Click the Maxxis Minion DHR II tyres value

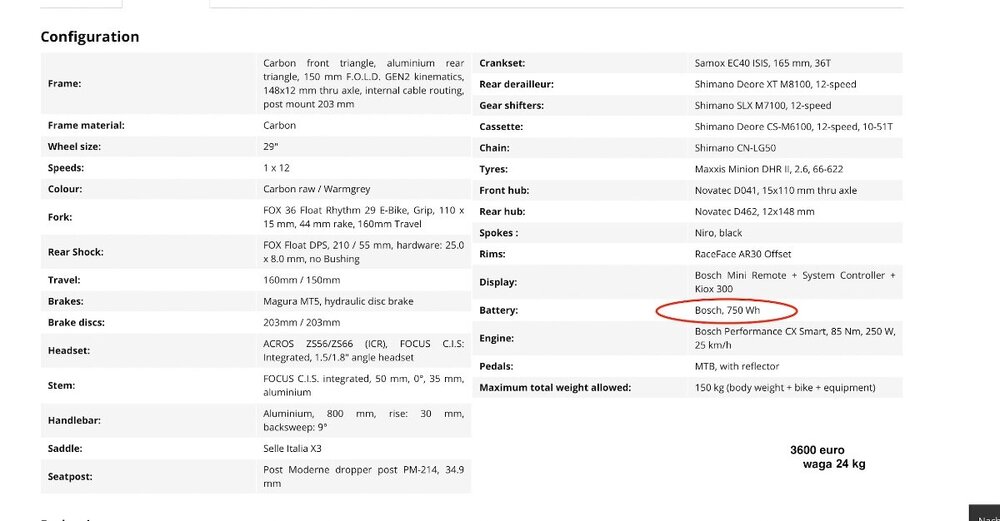tap(768, 169)
